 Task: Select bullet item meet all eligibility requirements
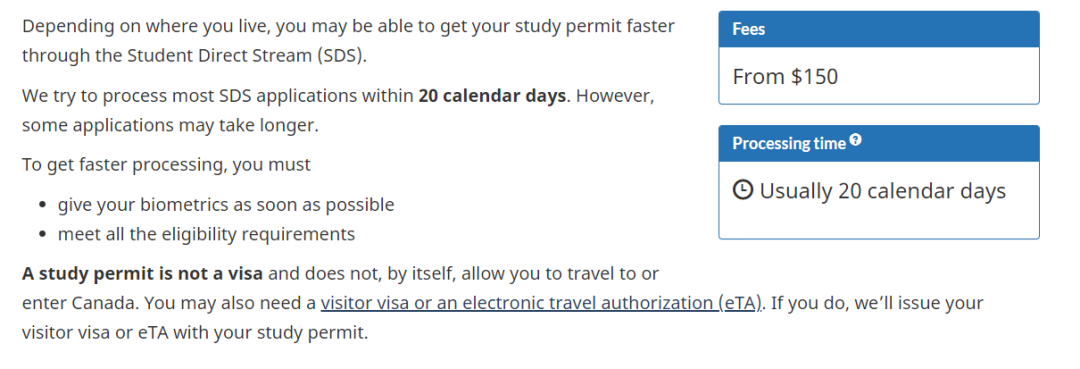pyautogui.click(x=206, y=234)
